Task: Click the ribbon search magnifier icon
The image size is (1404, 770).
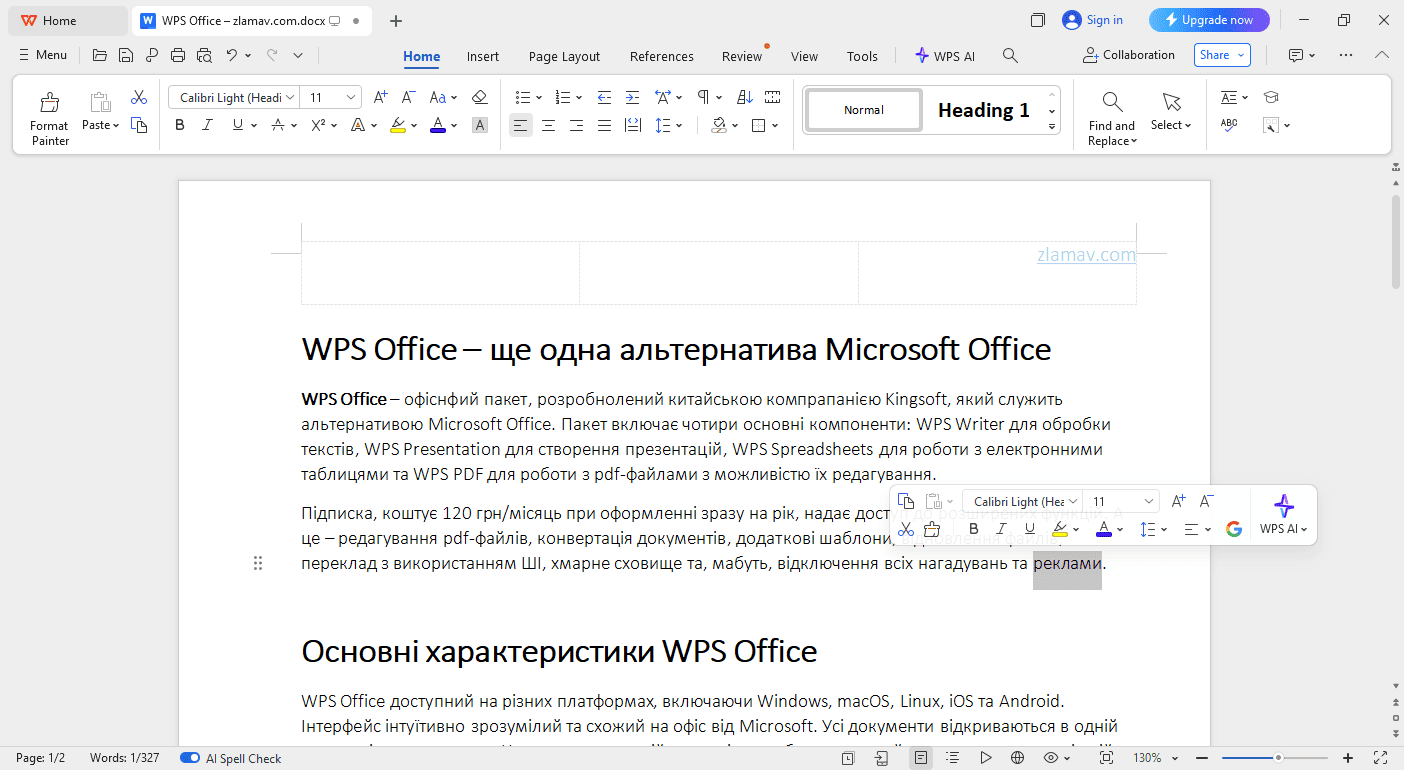Action: point(1010,56)
